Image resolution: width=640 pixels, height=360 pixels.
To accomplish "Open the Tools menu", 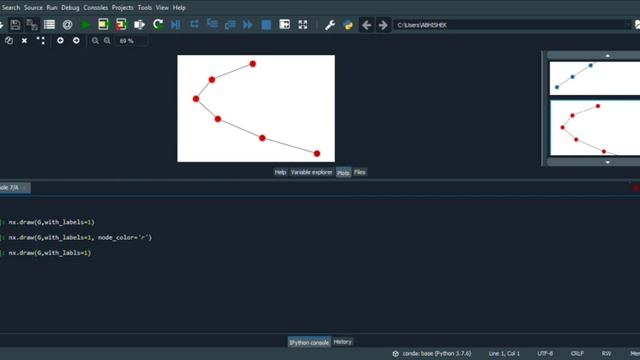I will [144, 7].
